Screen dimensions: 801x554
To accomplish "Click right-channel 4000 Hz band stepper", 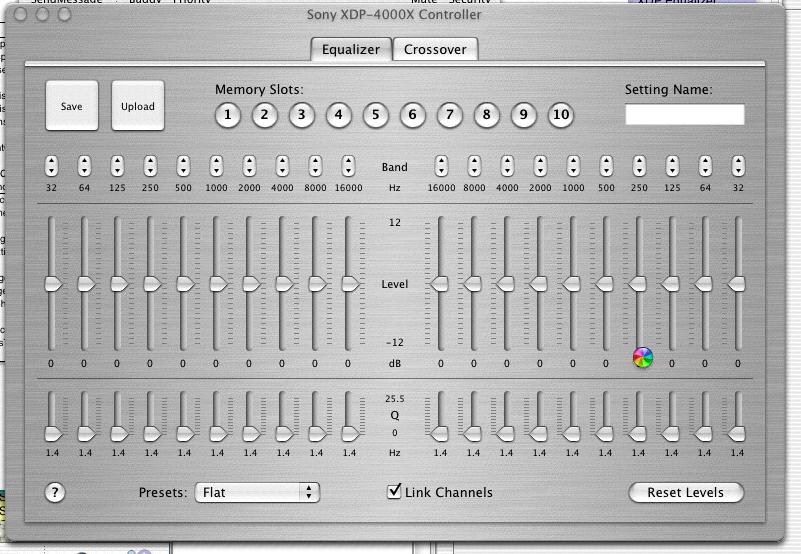I will [507, 166].
